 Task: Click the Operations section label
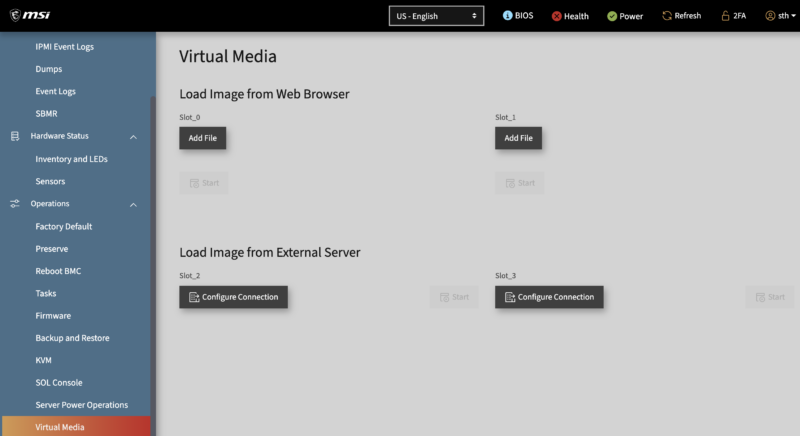point(49,203)
